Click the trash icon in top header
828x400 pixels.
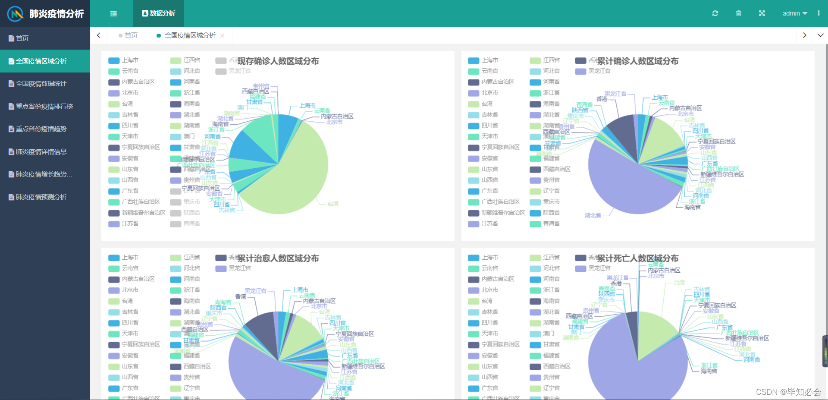(x=738, y=13)
